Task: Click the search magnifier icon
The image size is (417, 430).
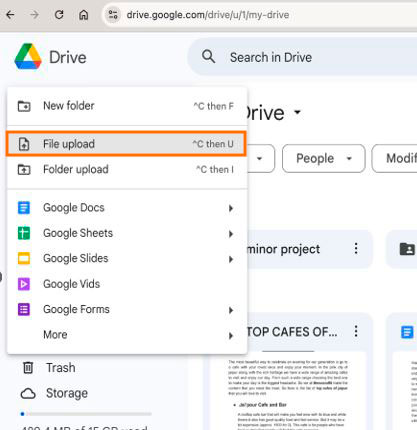Action: click(x=209, y=57)
